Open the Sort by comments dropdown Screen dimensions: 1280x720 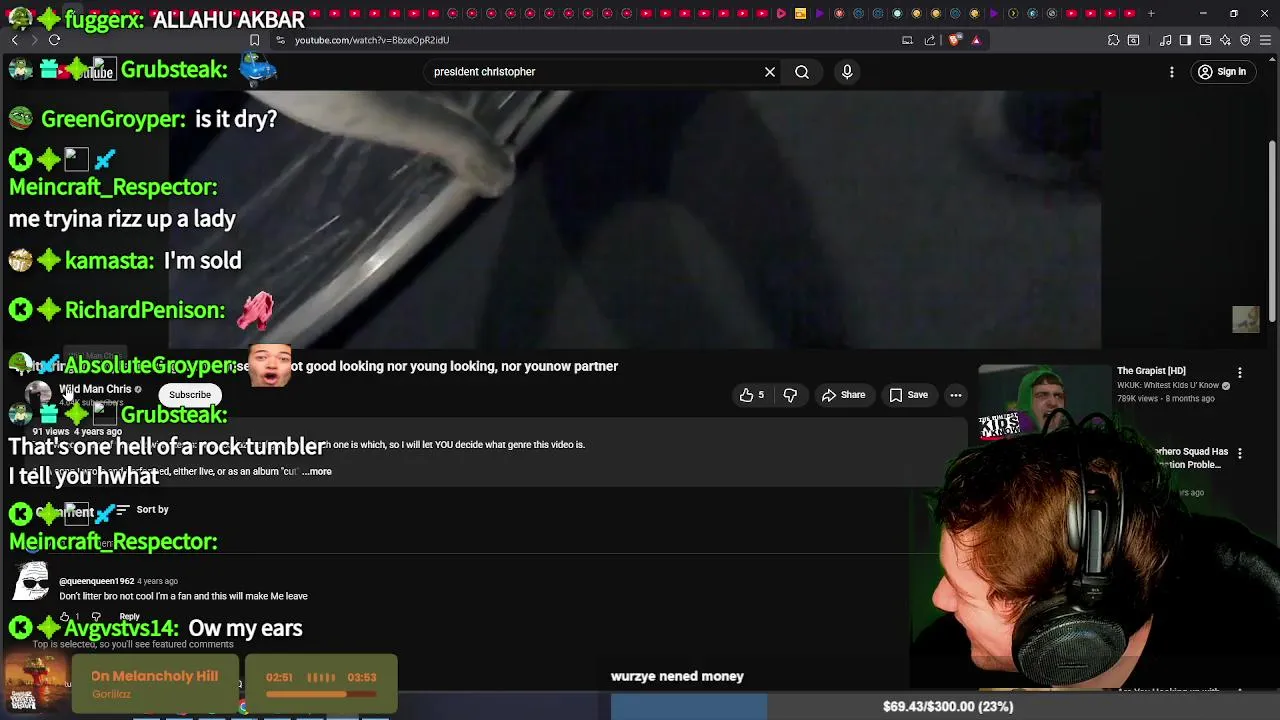click(x=142, y=510)
